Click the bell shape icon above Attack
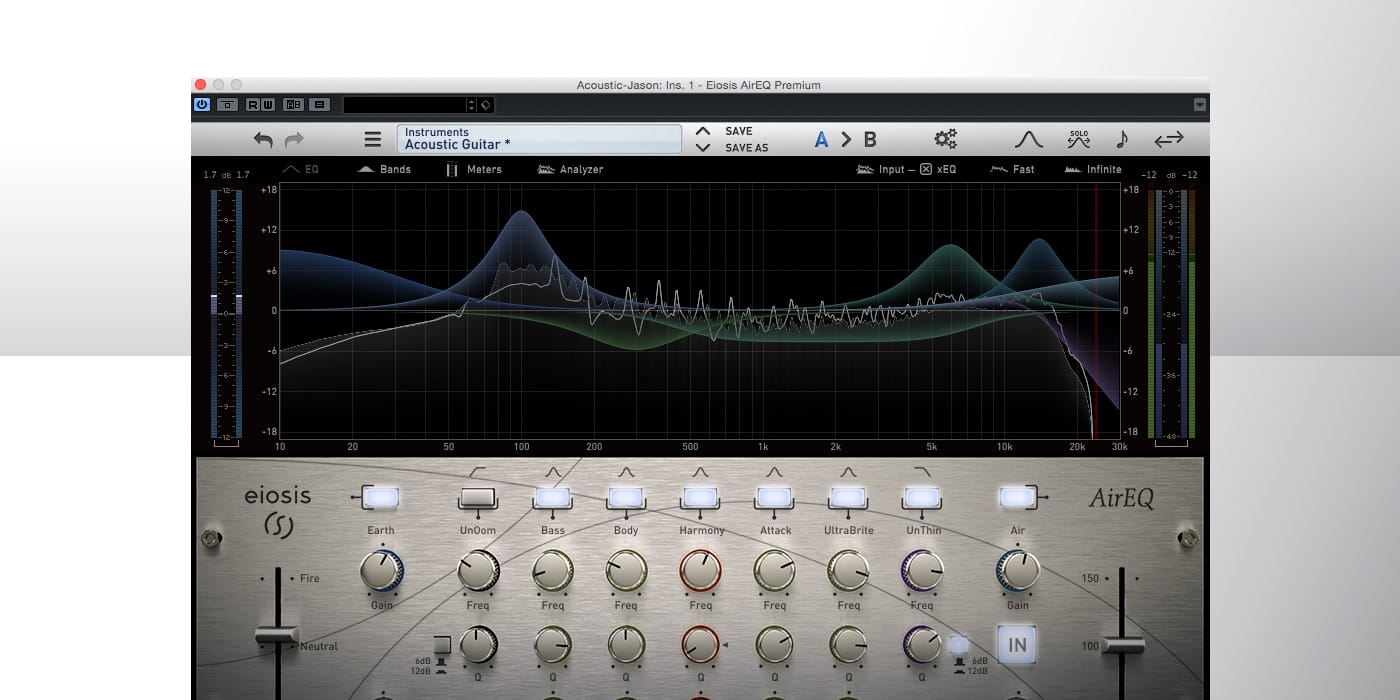1400x700 pixels. tap(774, 472)
